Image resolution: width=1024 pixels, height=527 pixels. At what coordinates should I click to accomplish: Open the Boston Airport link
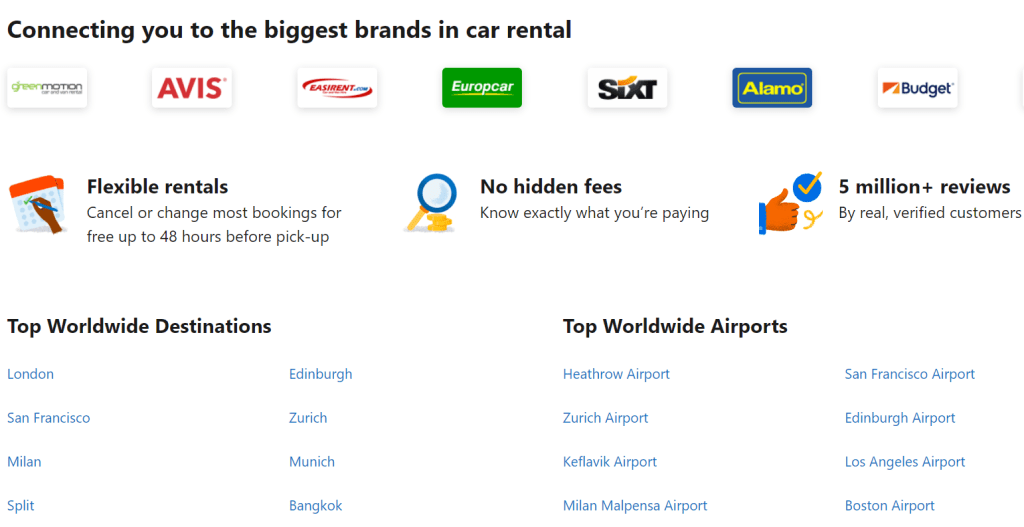[889, 506]
